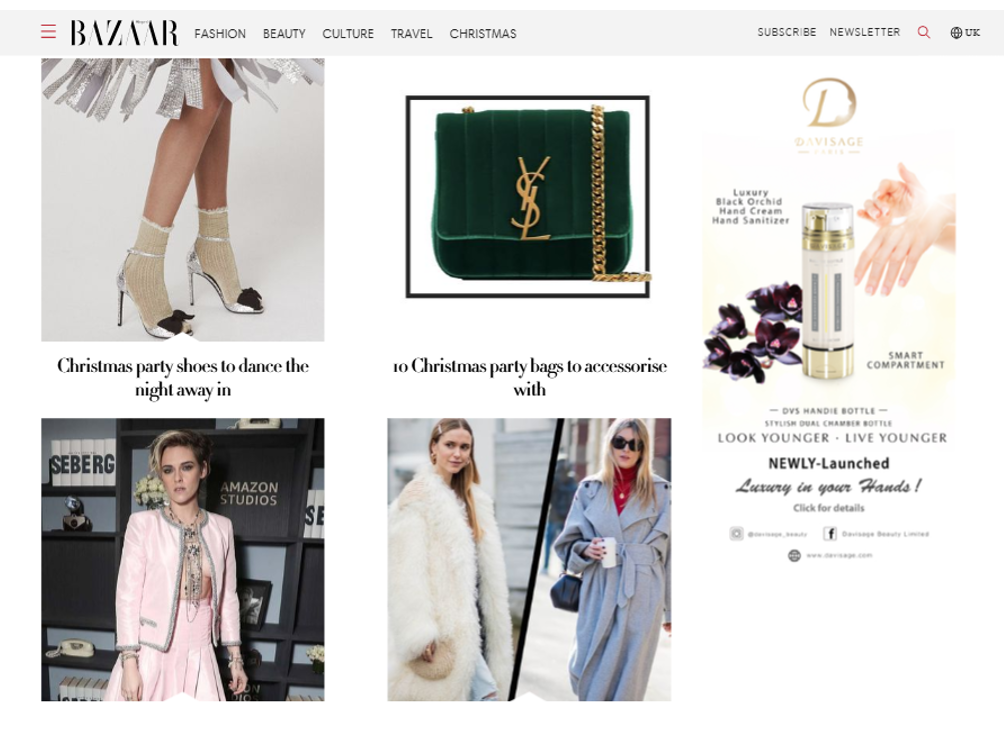Image resolution: width=1004 pixels, height=743 pixels.
Task: Click the green YSL bag image
Action: click(529, 197)
